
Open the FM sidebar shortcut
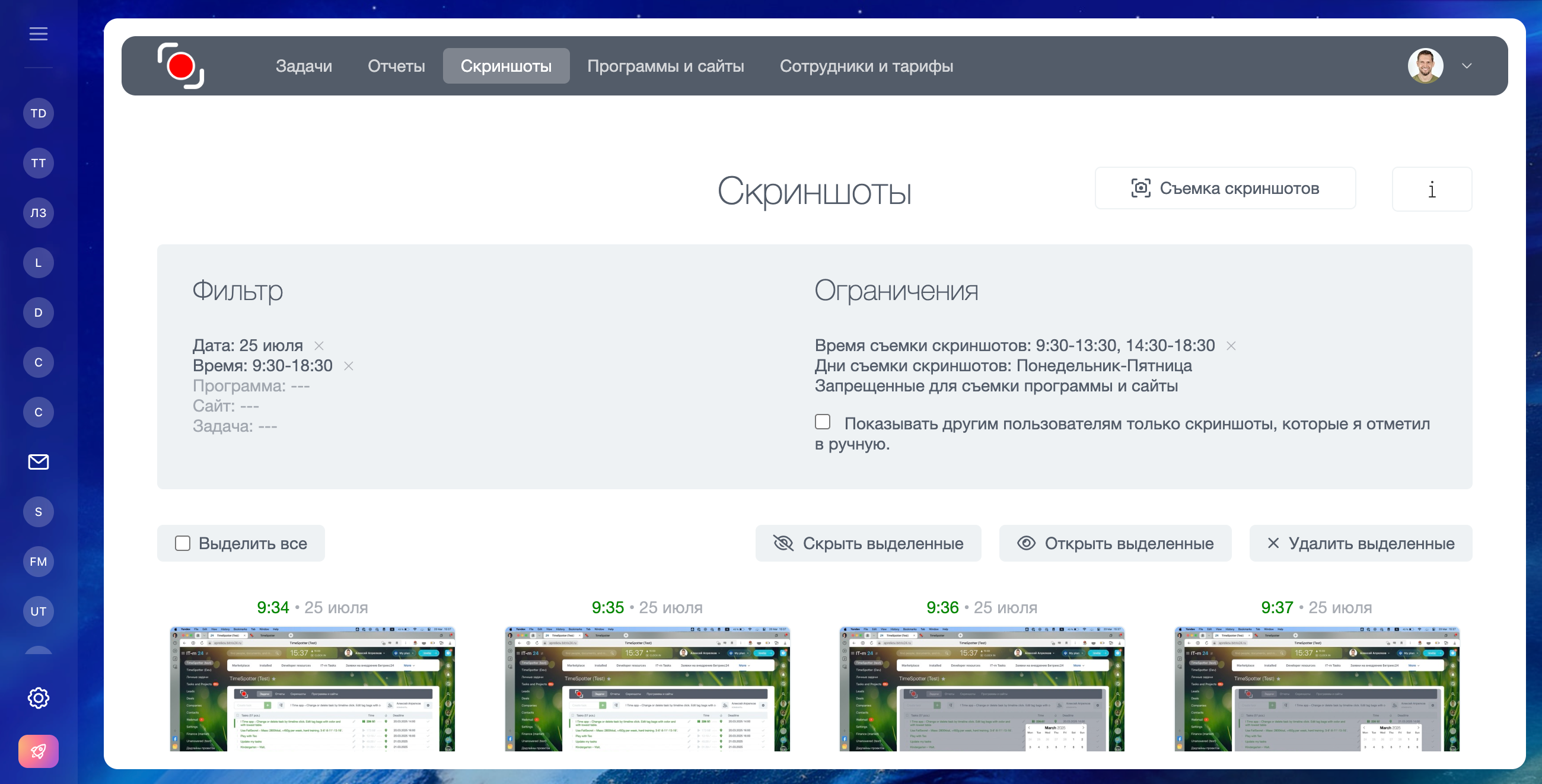[x=39, y=562]
